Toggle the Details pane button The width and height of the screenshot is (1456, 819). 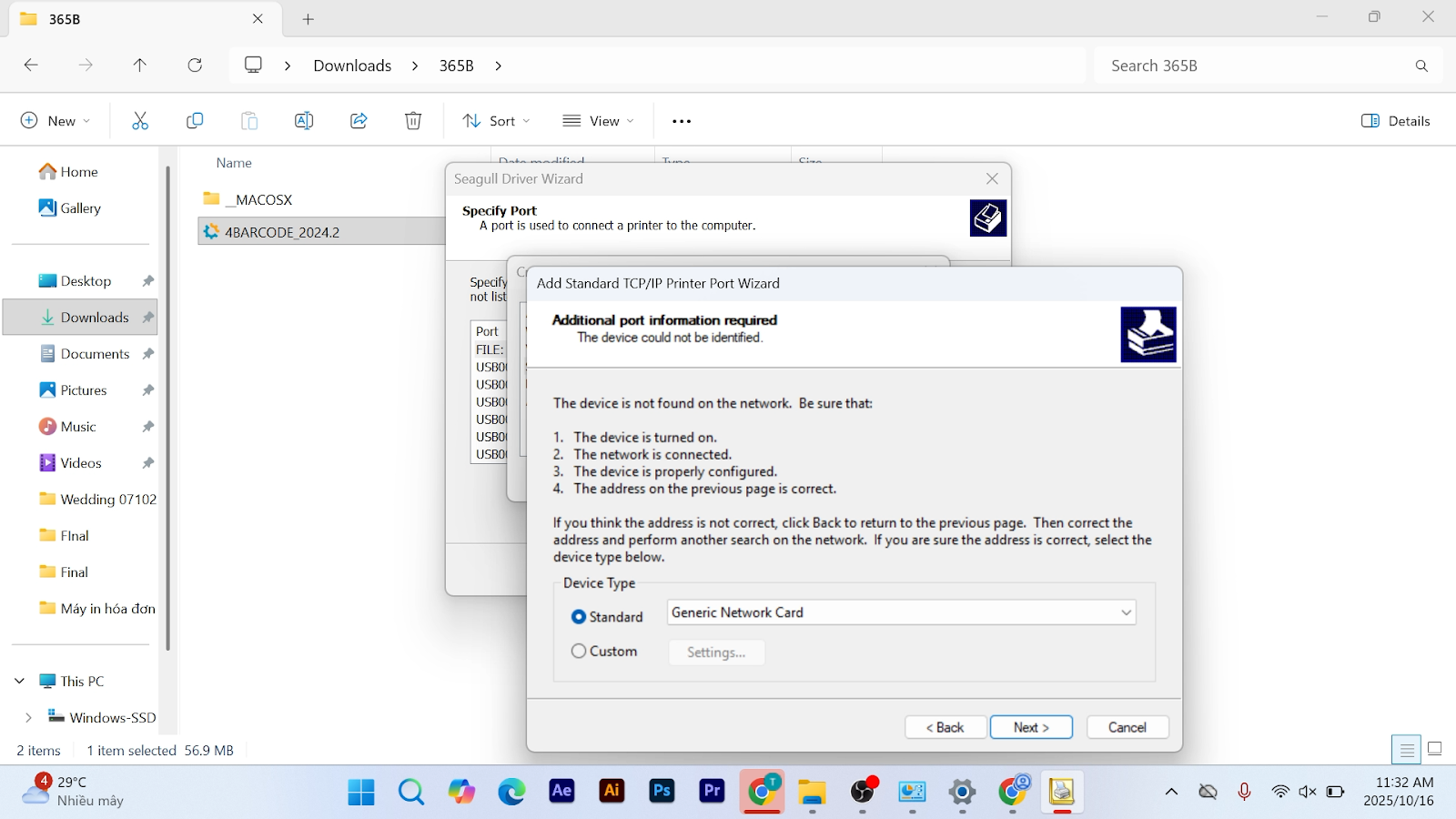[x=1396, y=121]
